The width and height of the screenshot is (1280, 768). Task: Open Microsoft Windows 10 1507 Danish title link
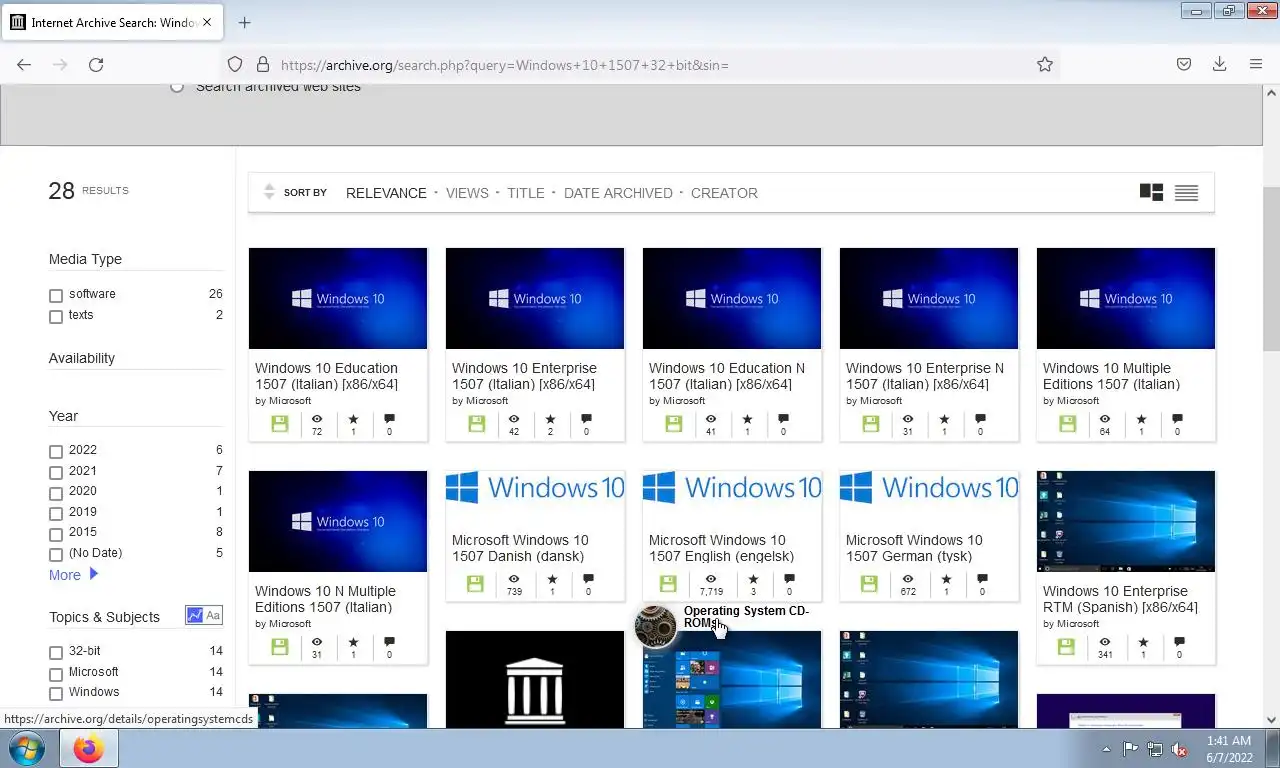click(520, 548)
